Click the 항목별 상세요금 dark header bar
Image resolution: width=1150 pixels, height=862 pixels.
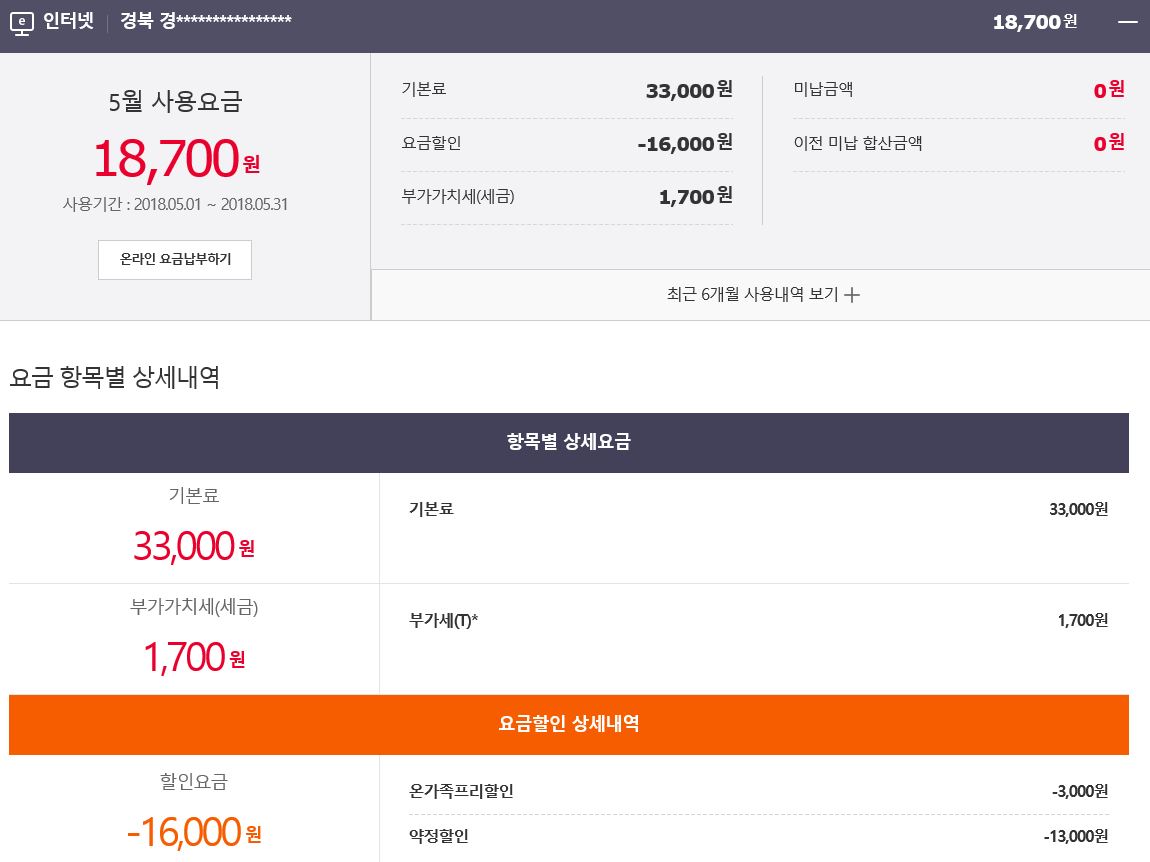(x=568, y=442)
